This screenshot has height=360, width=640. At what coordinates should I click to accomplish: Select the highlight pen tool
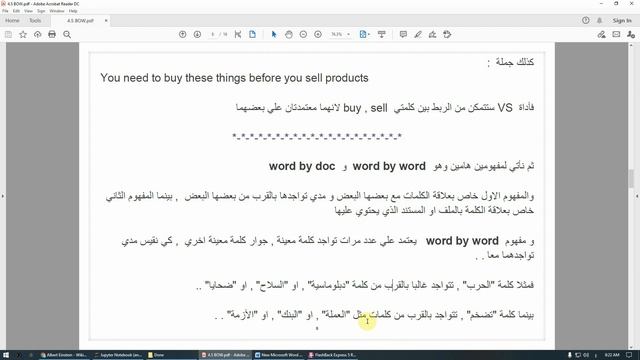click(x=418, y=35)
